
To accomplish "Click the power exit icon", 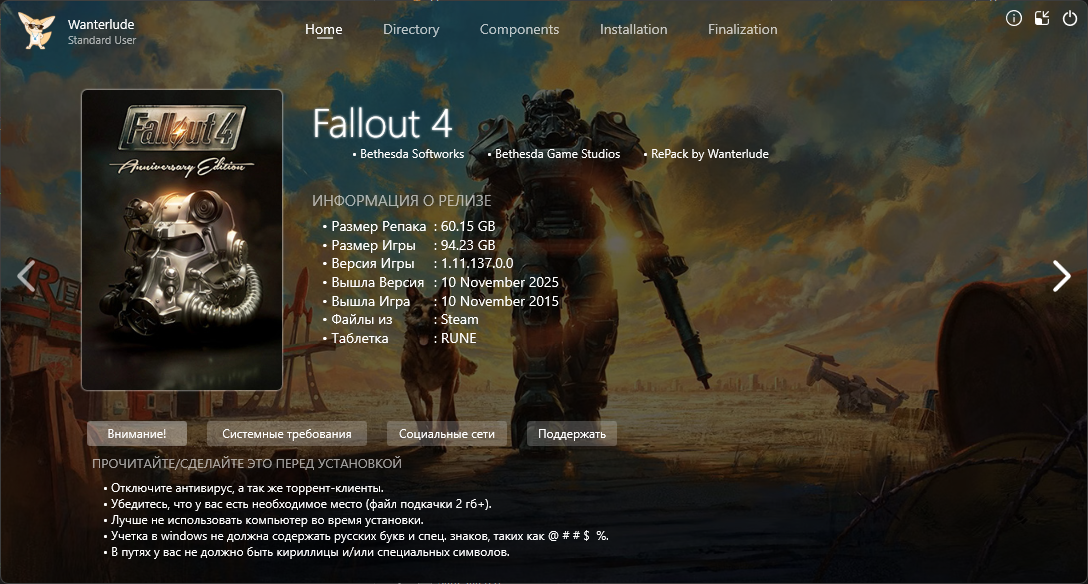I will pos(1069,18).
